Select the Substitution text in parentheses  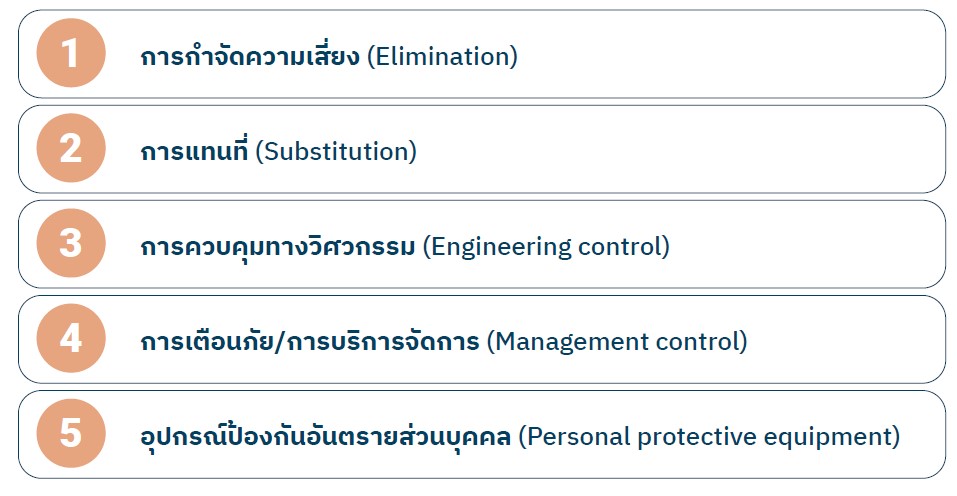[336, 151]
